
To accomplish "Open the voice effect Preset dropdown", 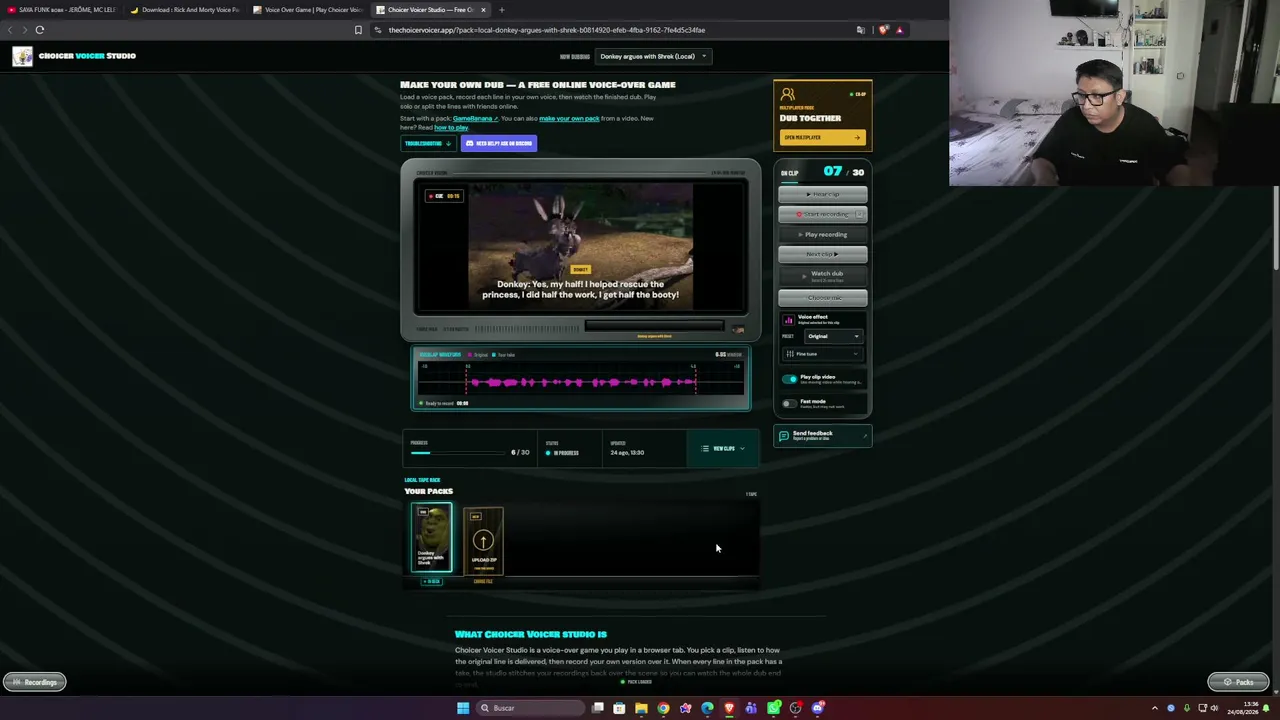I will (833, 336).
